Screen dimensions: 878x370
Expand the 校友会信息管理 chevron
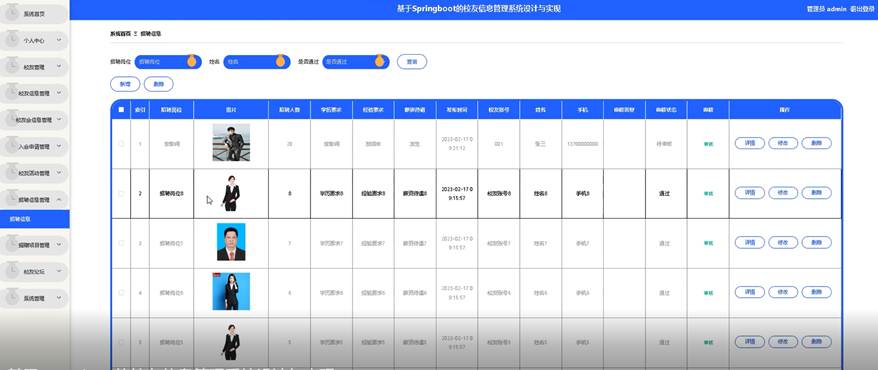click(59, 119)
